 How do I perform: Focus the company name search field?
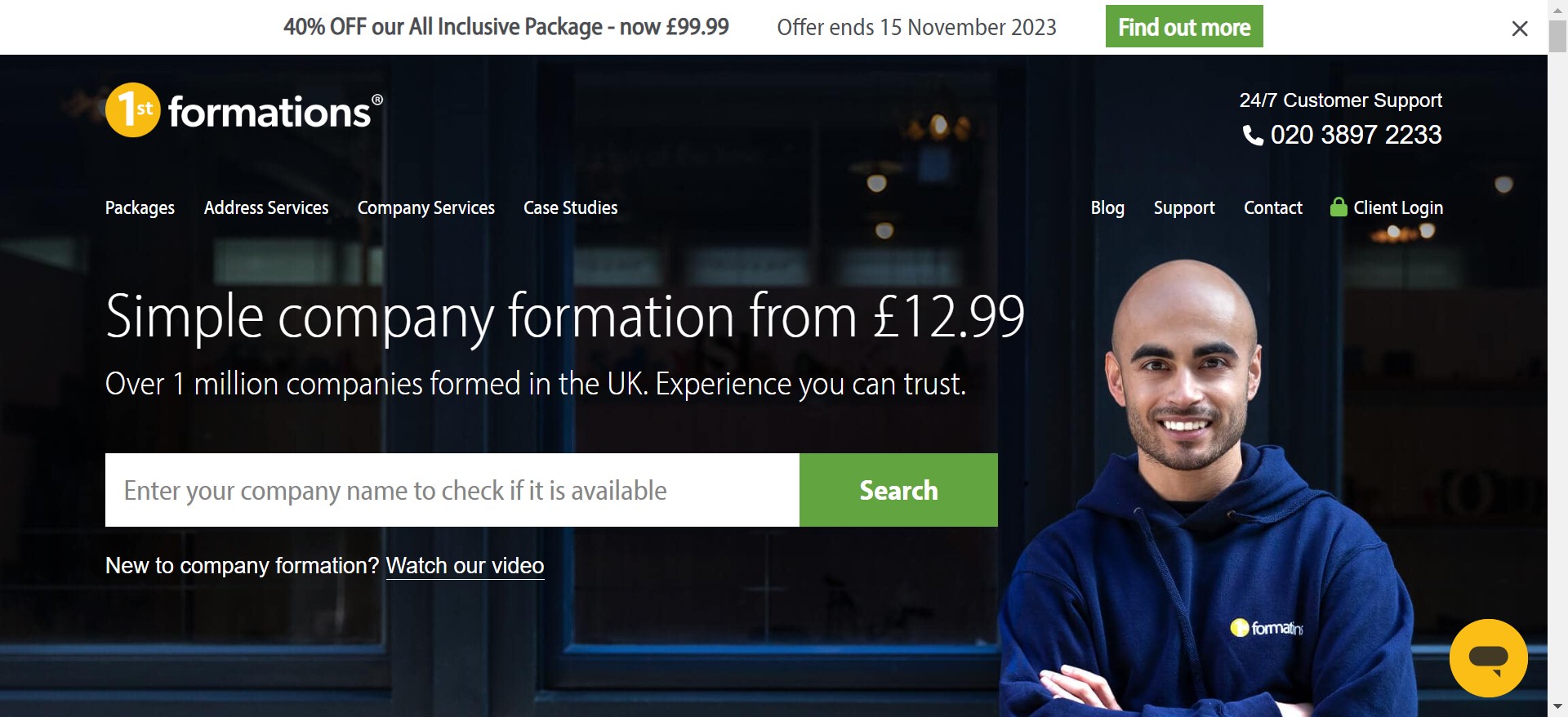[x=452, y=490]
